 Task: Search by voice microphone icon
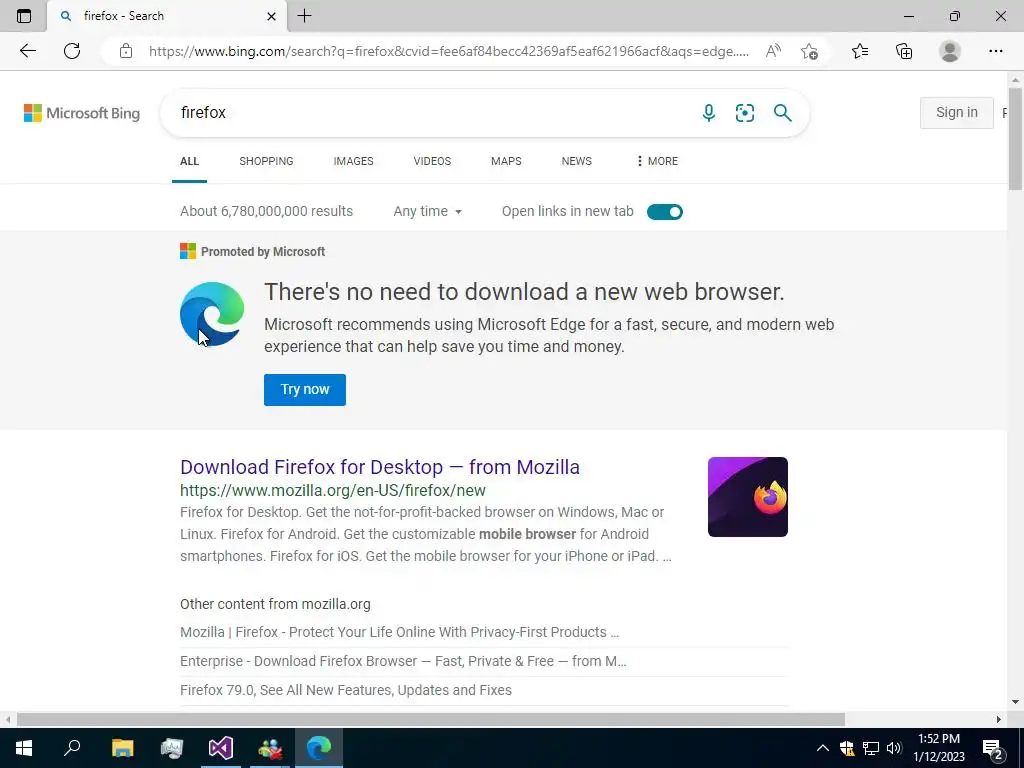click(x=709, y=113)
